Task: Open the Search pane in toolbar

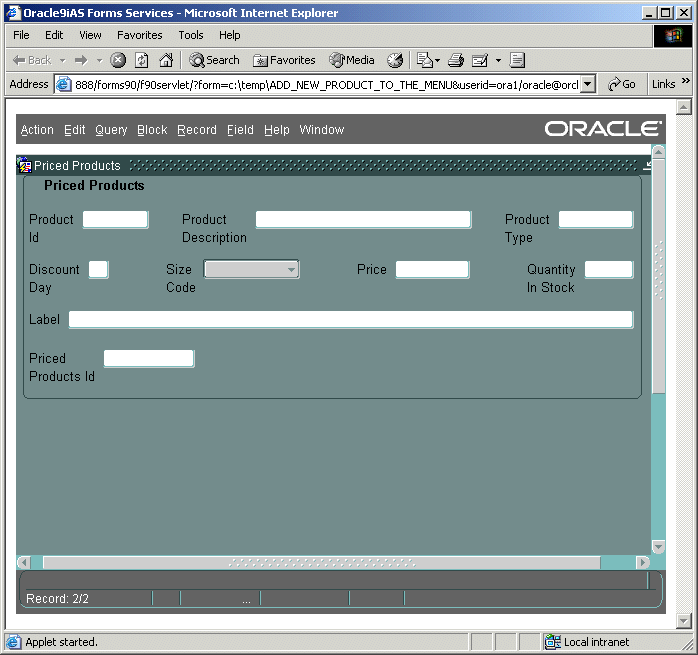Action: coord(214,60)
